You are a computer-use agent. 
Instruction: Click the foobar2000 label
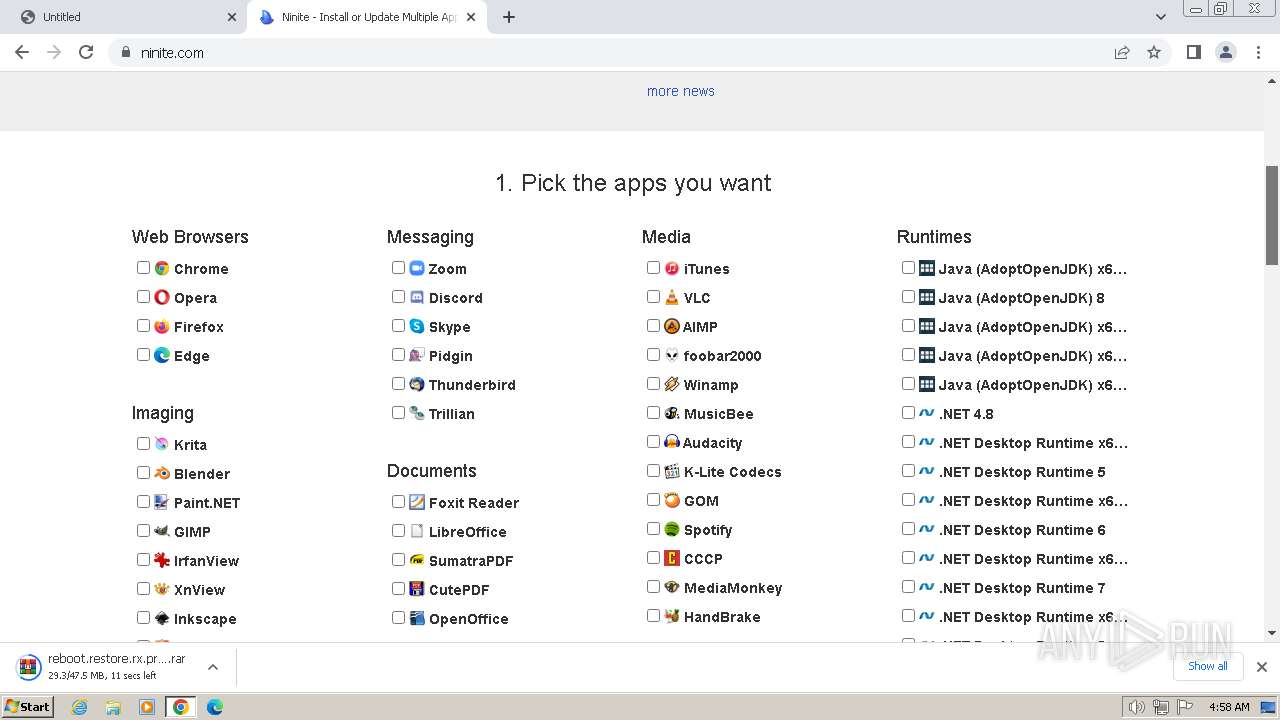tap(722, 356)
